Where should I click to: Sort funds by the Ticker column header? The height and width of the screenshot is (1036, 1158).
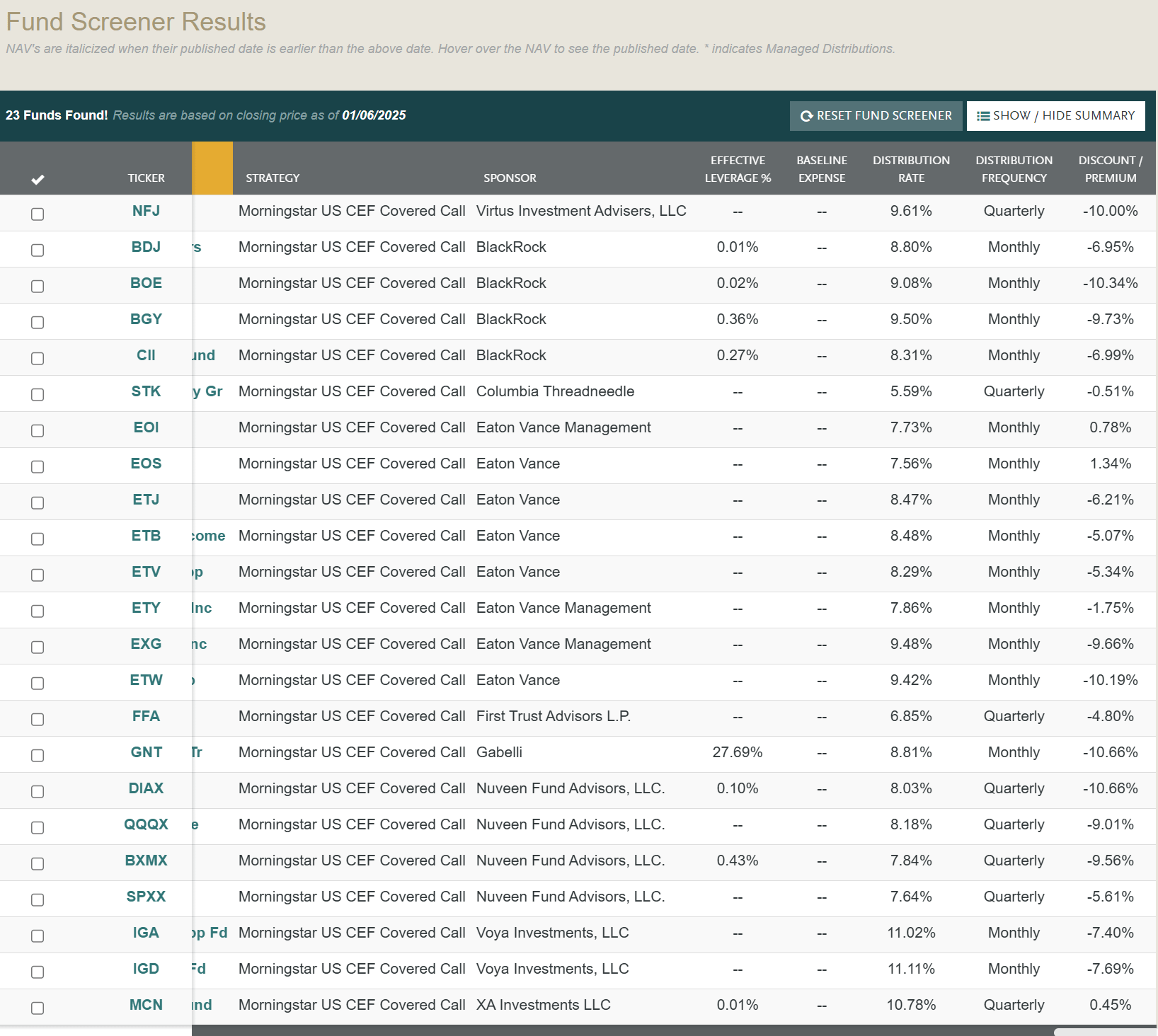point(146,178)
